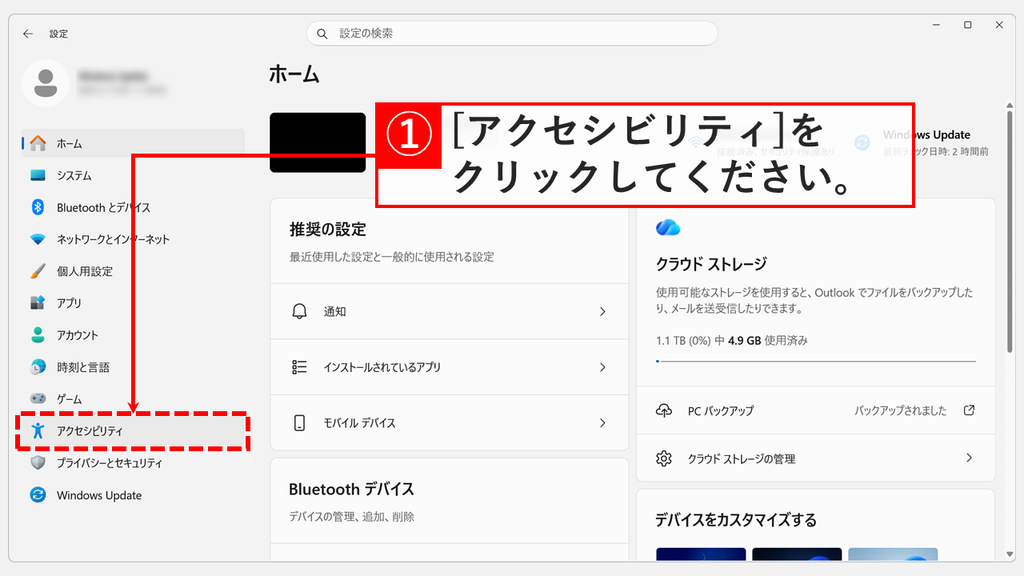Click the Privacy shield icon

[38, 462]
